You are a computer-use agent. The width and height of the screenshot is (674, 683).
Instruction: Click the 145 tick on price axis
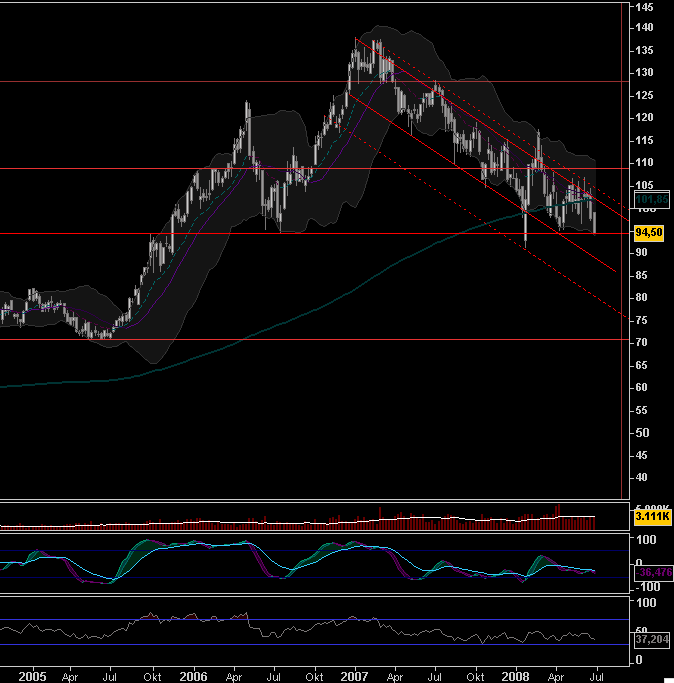[x=645, y=7]
